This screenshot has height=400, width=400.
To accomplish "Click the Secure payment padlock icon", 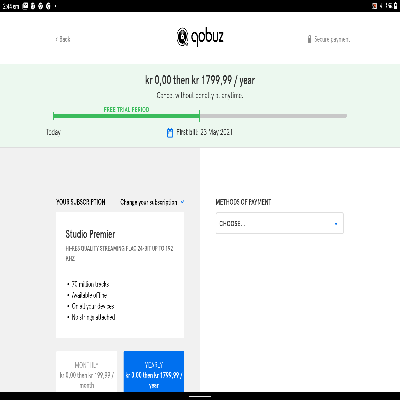I will click(x=309, y=39).
